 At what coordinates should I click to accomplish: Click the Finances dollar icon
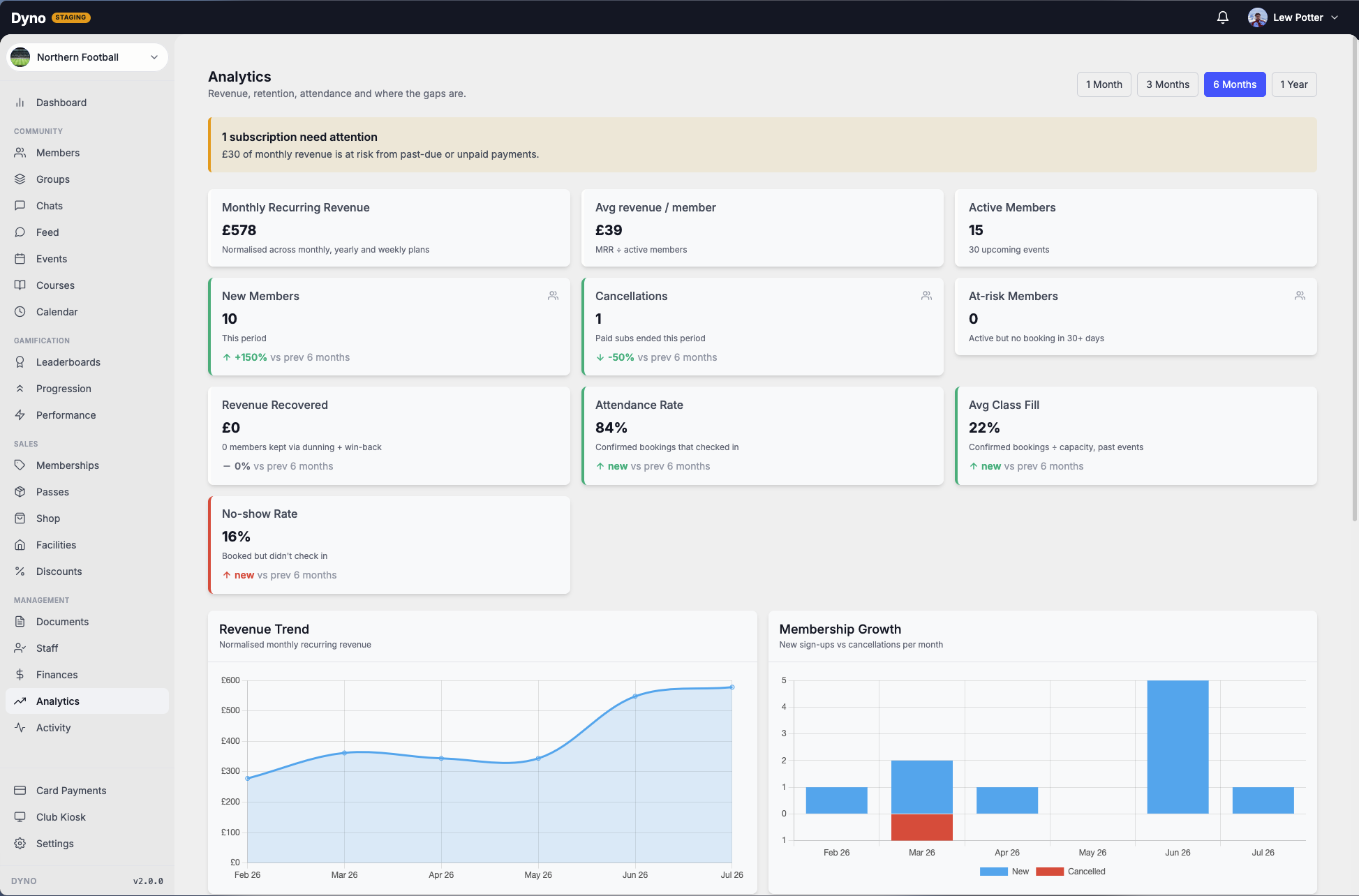20,675
